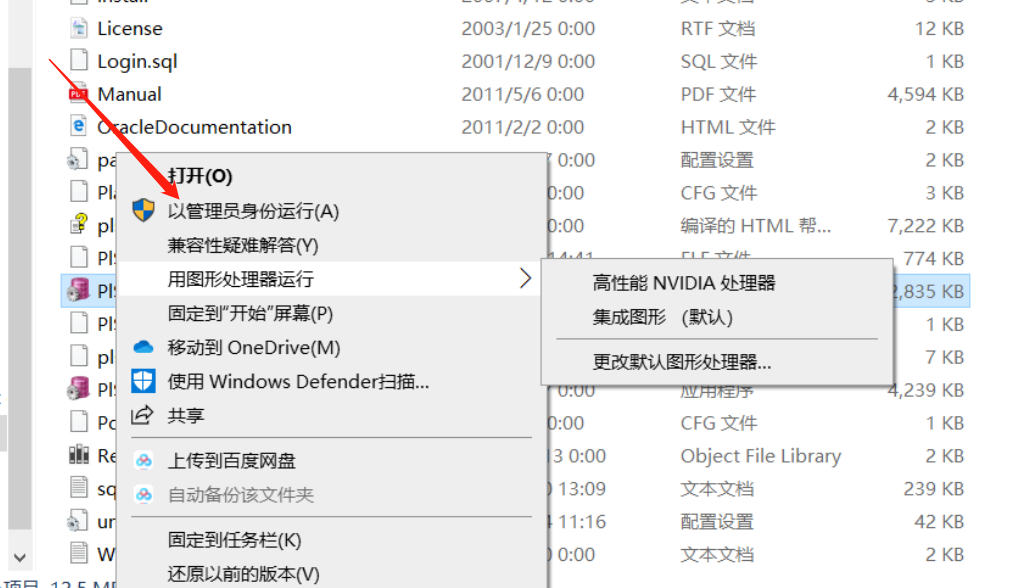This screenshot has height=588, width=1024.
Task: Click the OracleDocumentation HTML file icon
Action: tap(78, 126)
